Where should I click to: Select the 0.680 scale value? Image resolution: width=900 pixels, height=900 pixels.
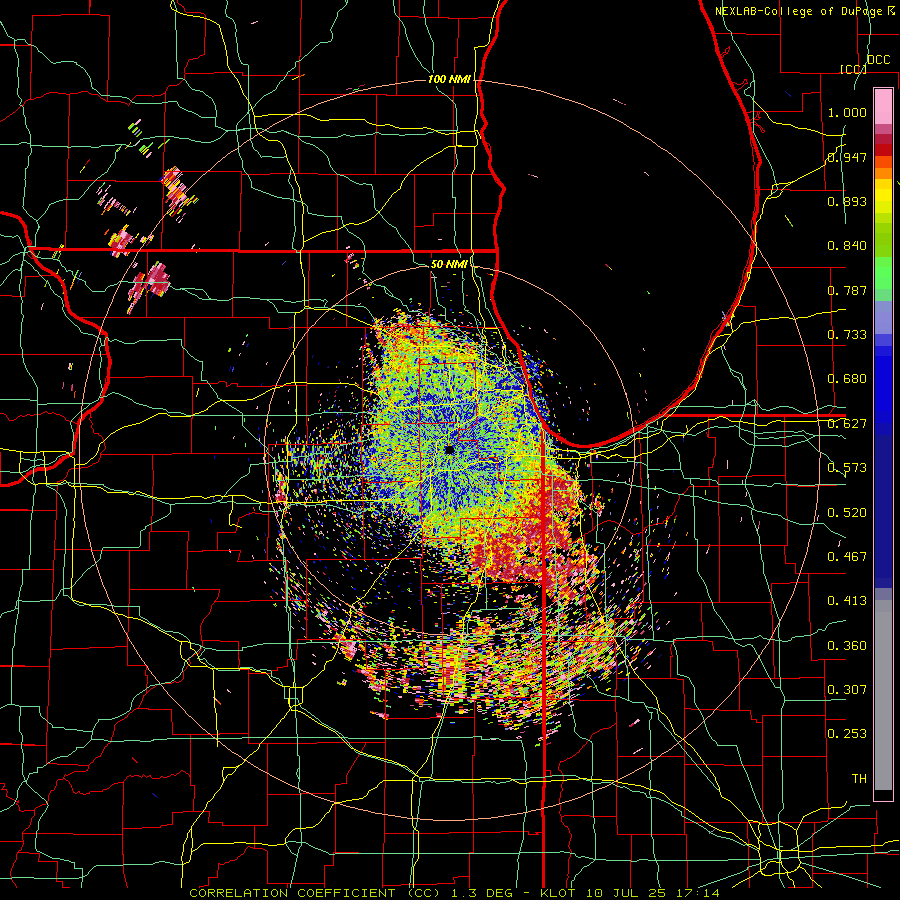(847, 379)
